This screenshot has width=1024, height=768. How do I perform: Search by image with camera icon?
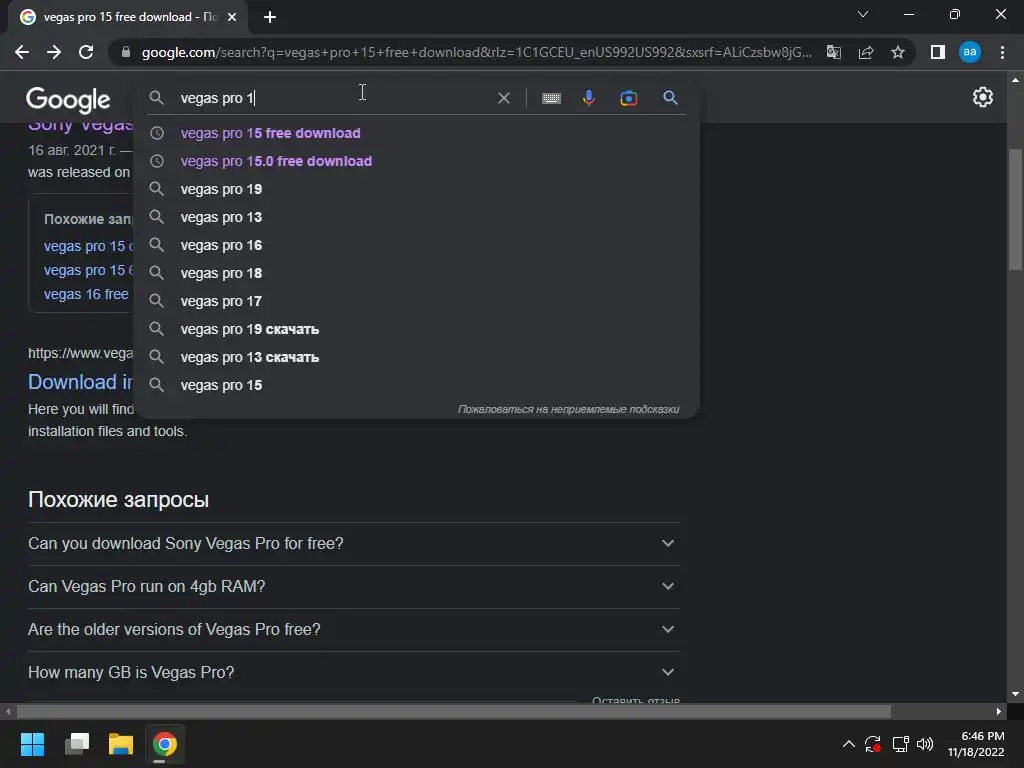point(628,98)
